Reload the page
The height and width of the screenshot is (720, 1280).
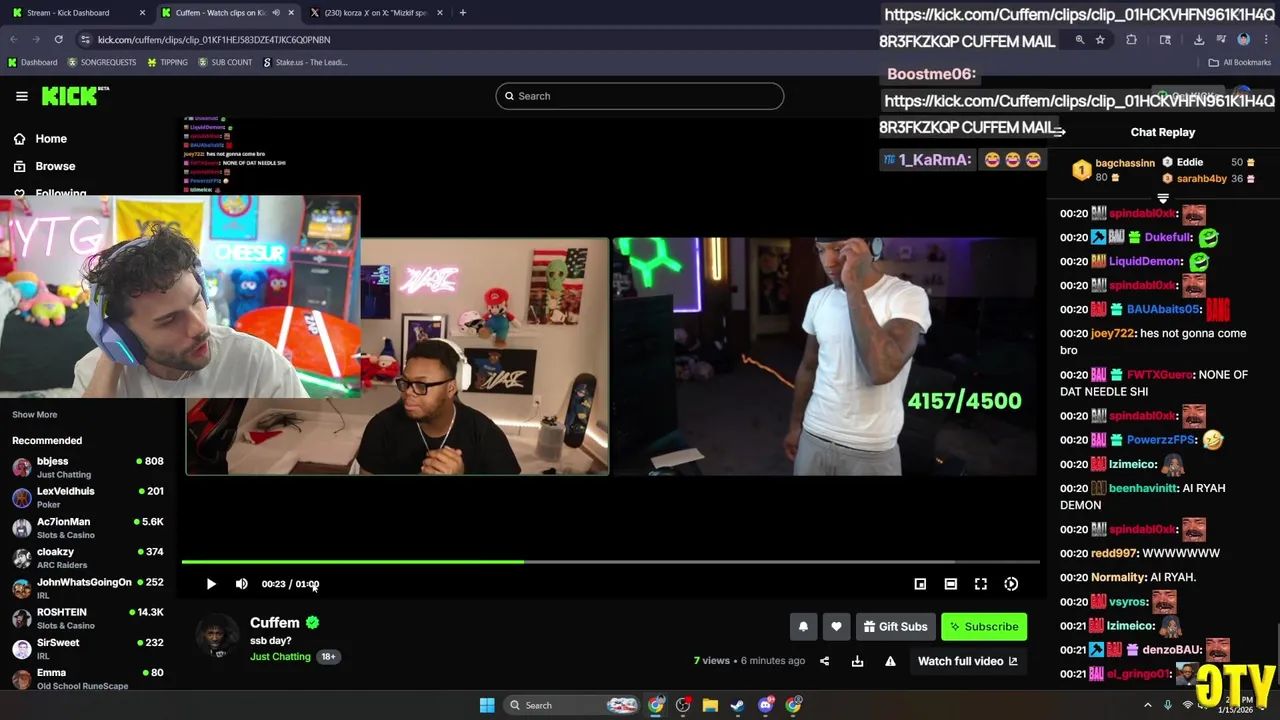point(58,39)
